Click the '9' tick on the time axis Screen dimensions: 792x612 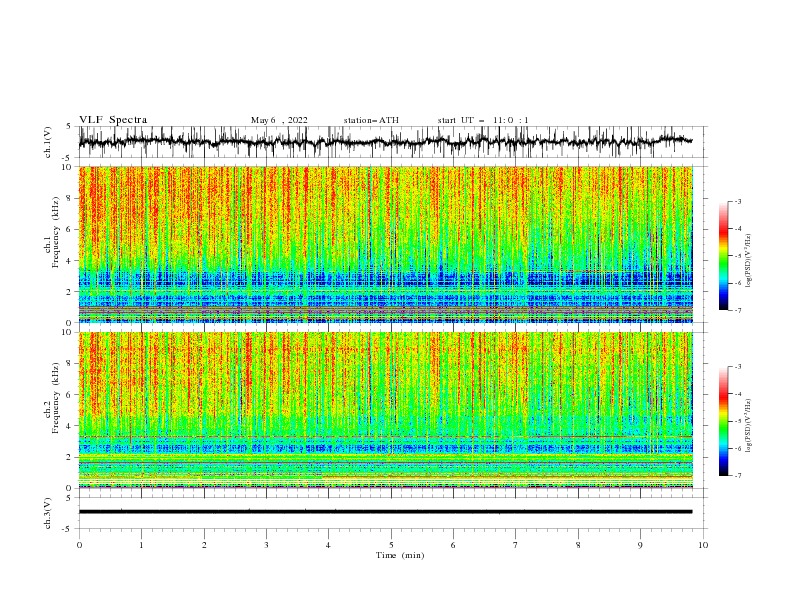[640, 545]
